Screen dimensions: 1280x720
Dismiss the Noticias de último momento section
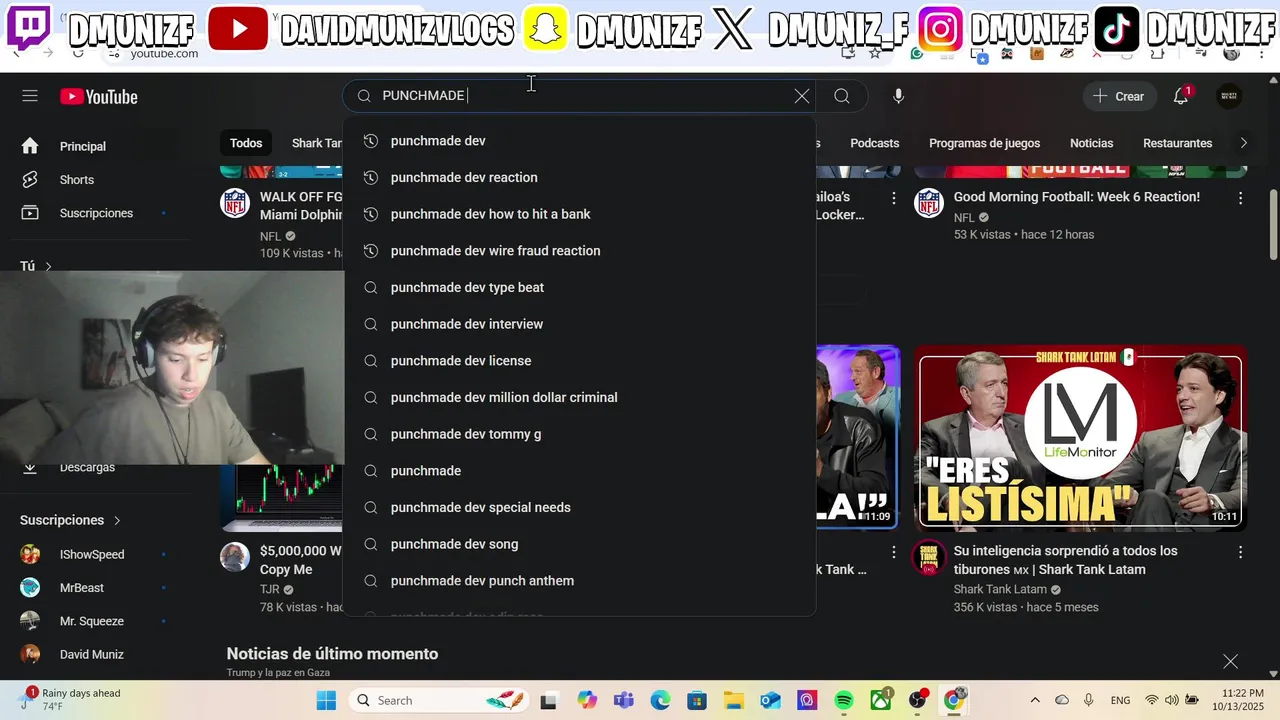[x=1230, y=662]
